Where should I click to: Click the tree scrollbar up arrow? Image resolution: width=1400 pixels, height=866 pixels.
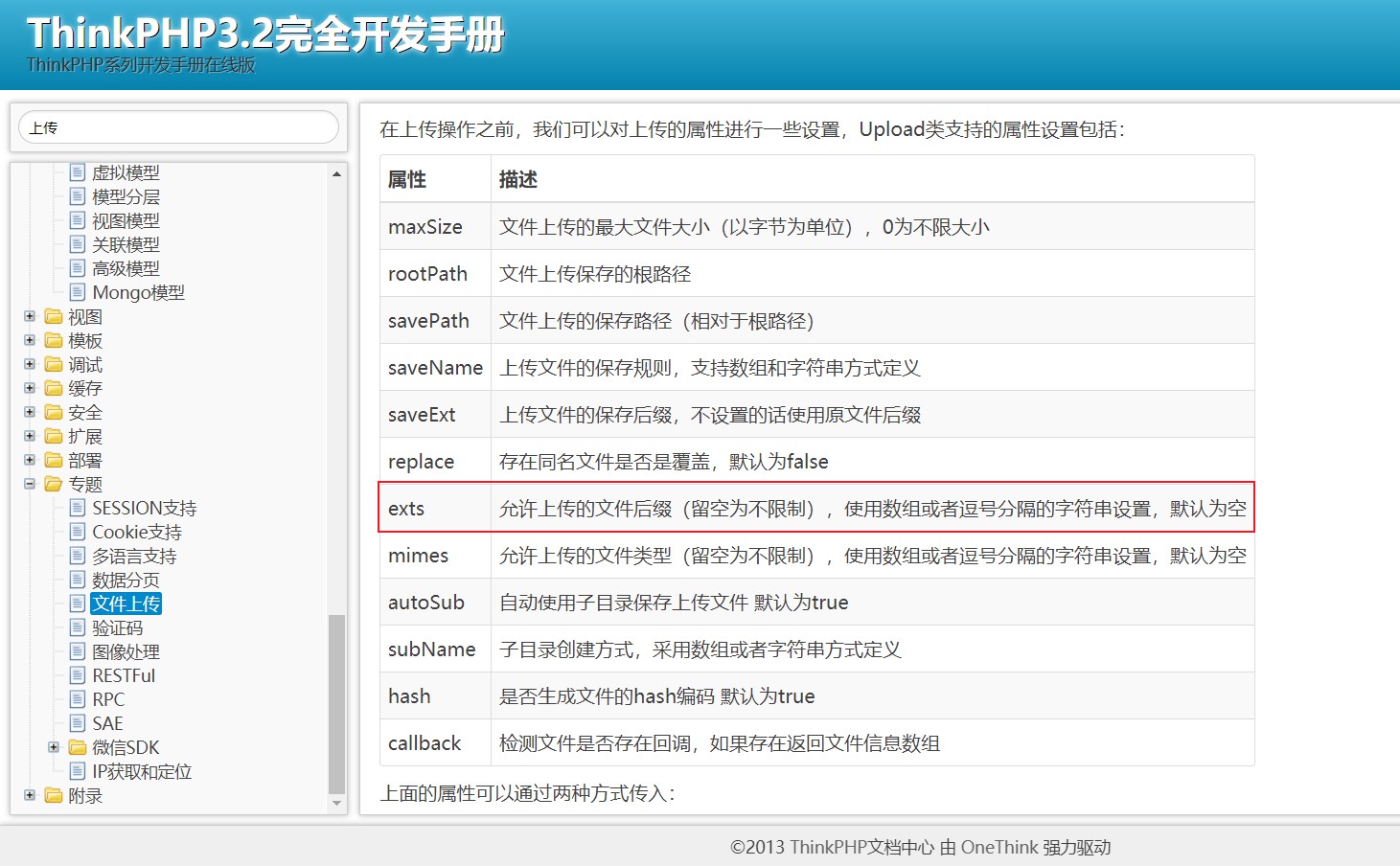[336, 173]
